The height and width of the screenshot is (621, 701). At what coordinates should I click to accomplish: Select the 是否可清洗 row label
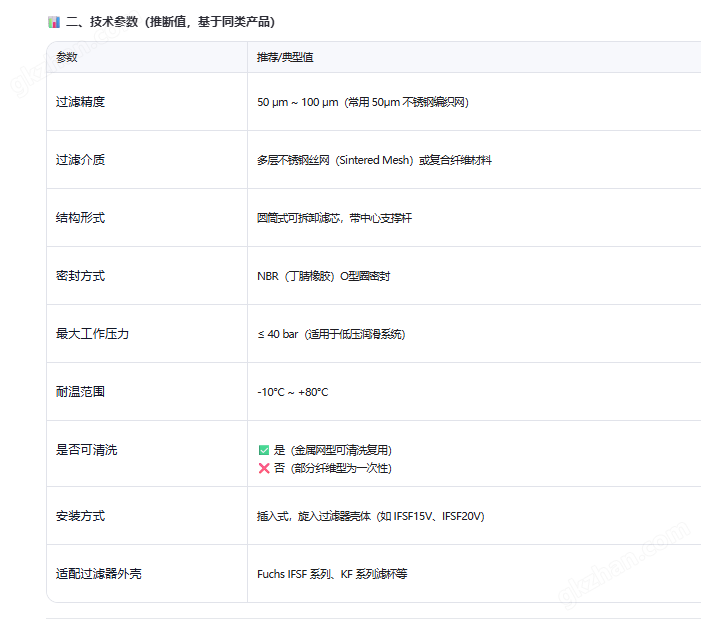(x=86, y=450)
